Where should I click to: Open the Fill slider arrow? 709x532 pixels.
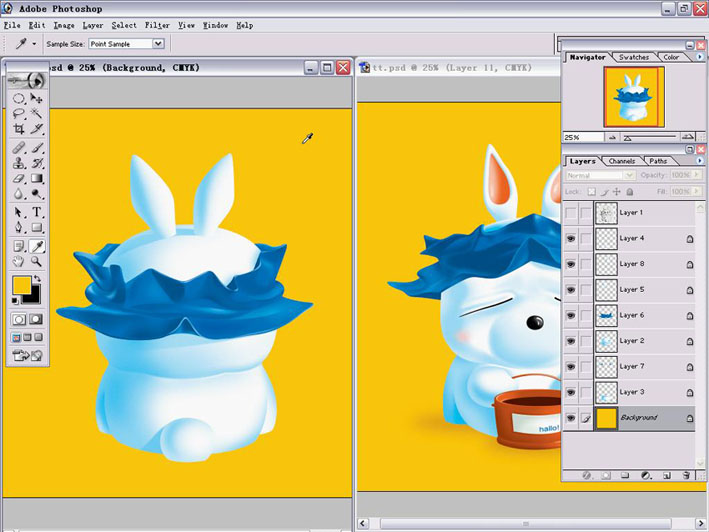tap(697, 192)
